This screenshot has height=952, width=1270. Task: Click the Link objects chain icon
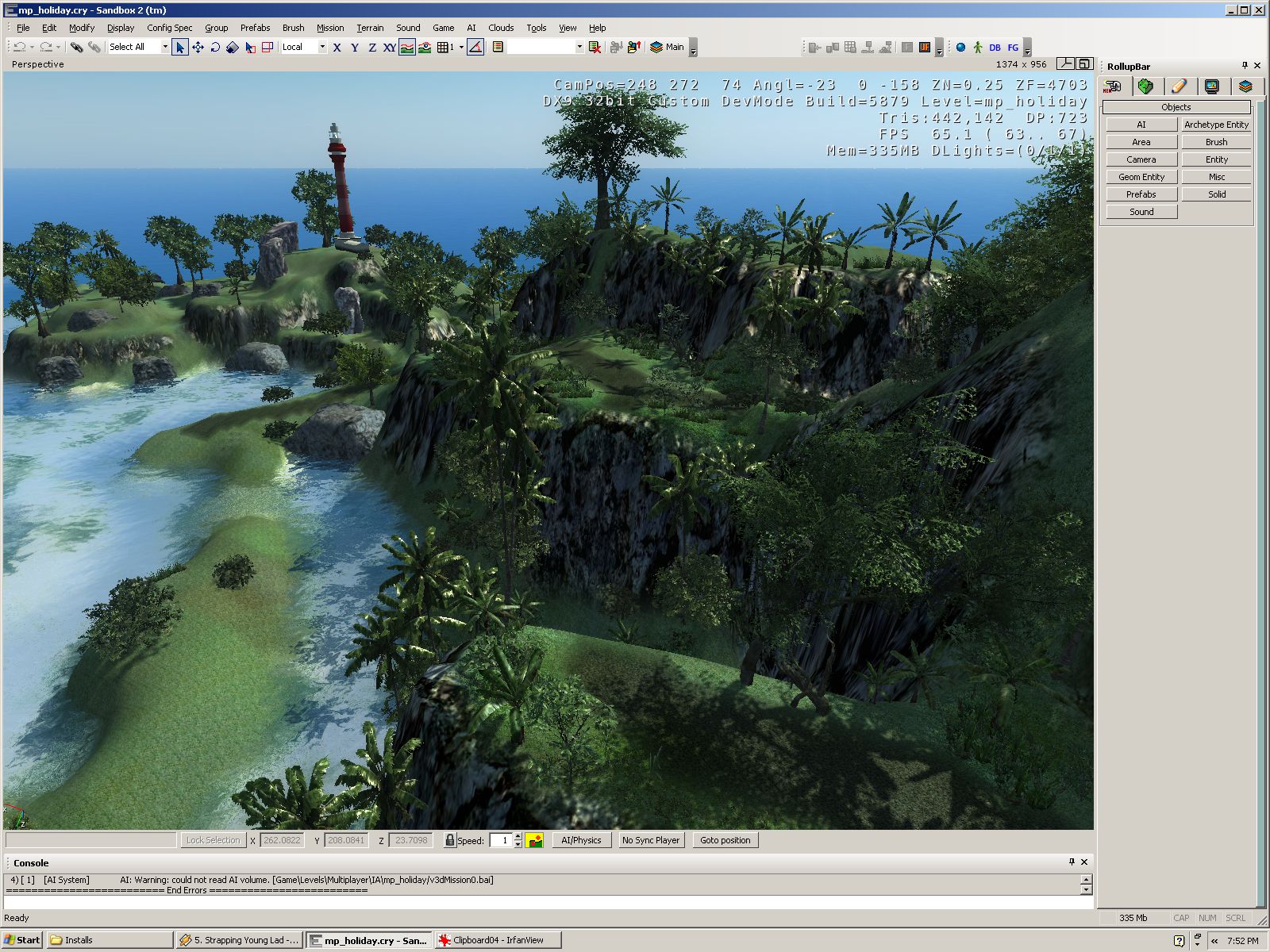pos(76,48)
